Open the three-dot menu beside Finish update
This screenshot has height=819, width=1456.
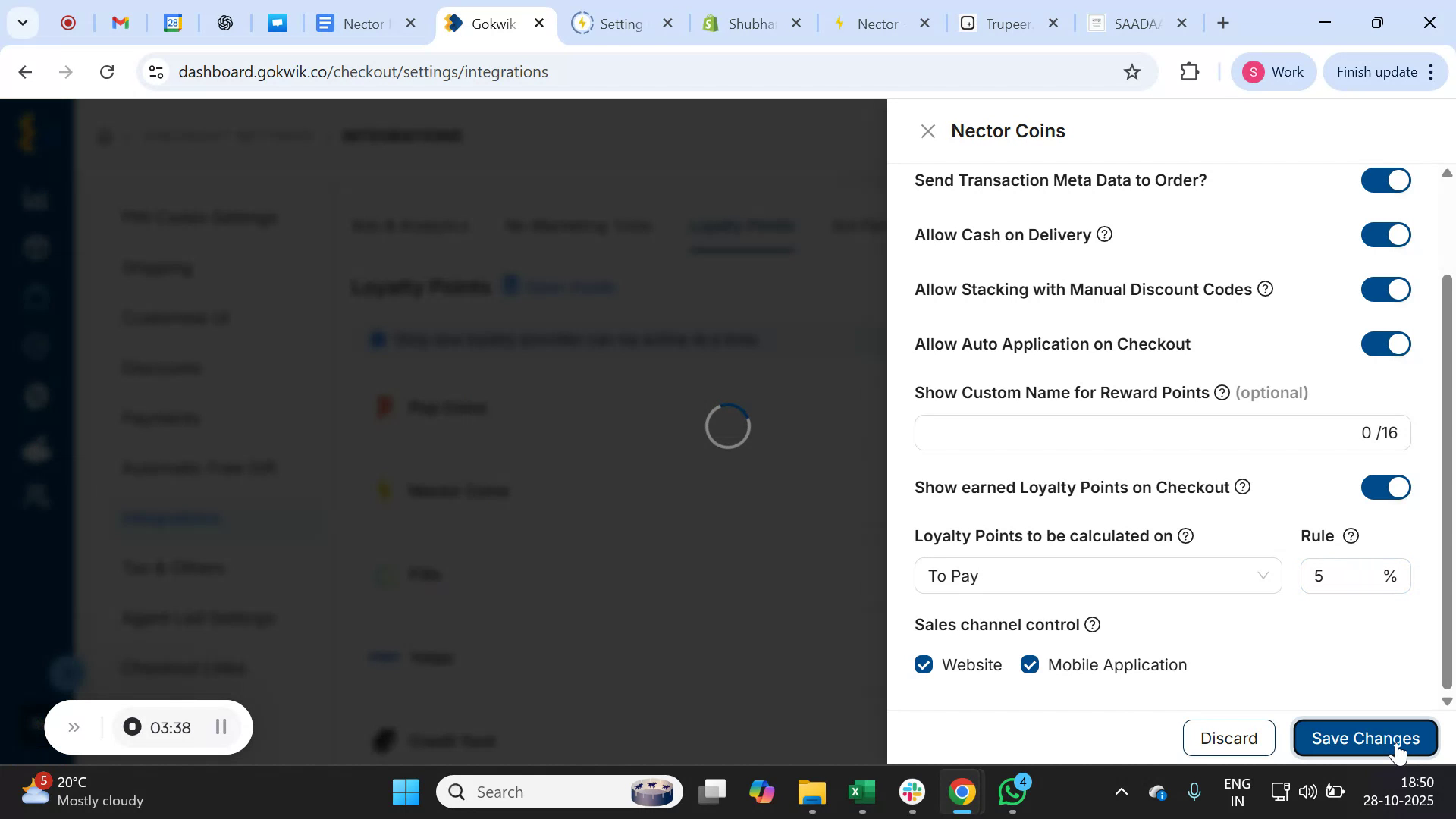tap(1431, 72)
